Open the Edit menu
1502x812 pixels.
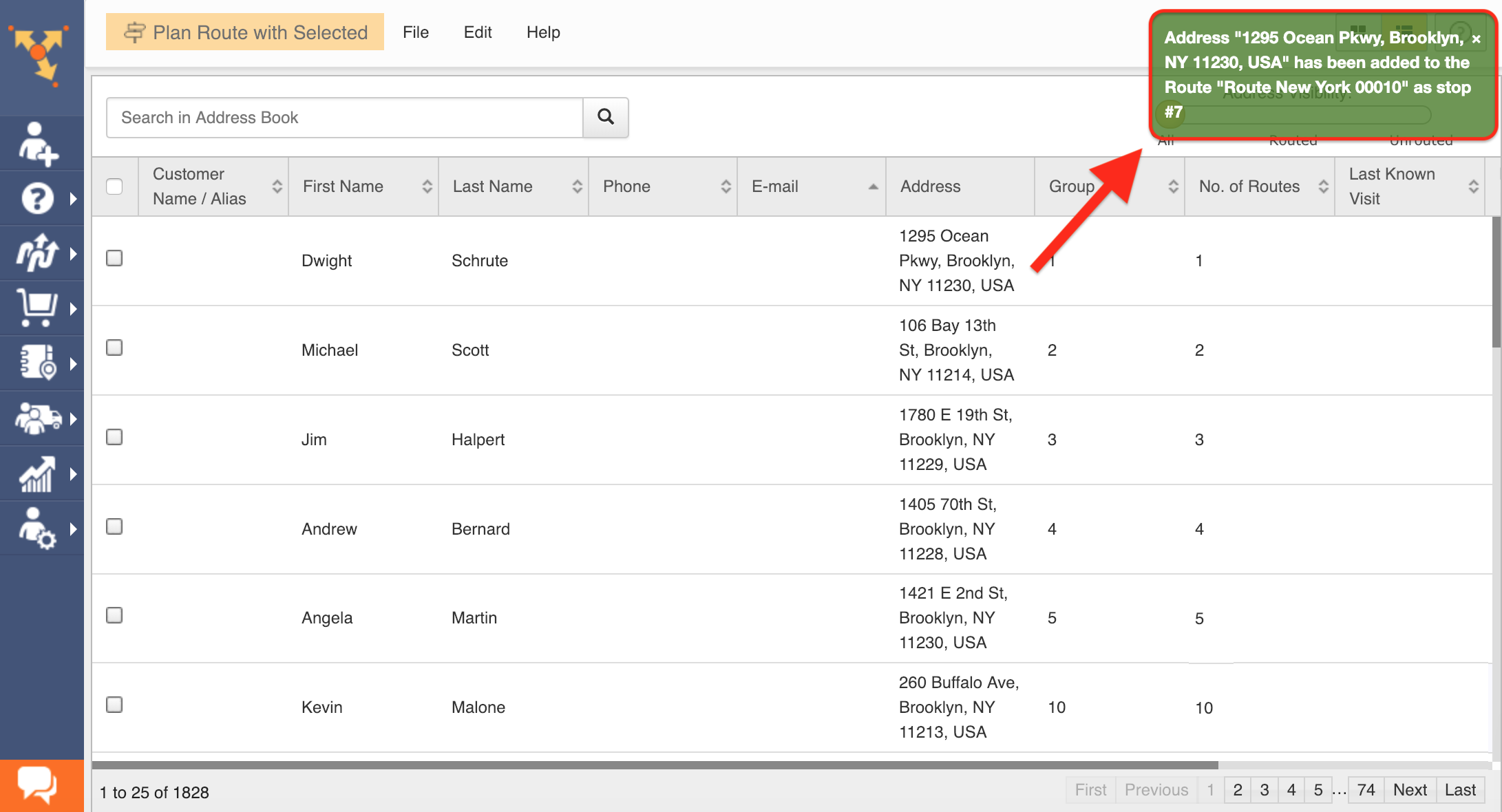[477, 32]
